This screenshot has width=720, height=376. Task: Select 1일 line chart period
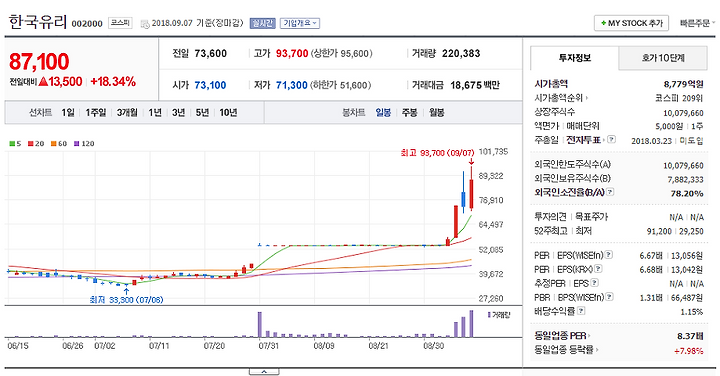[68, 112]
